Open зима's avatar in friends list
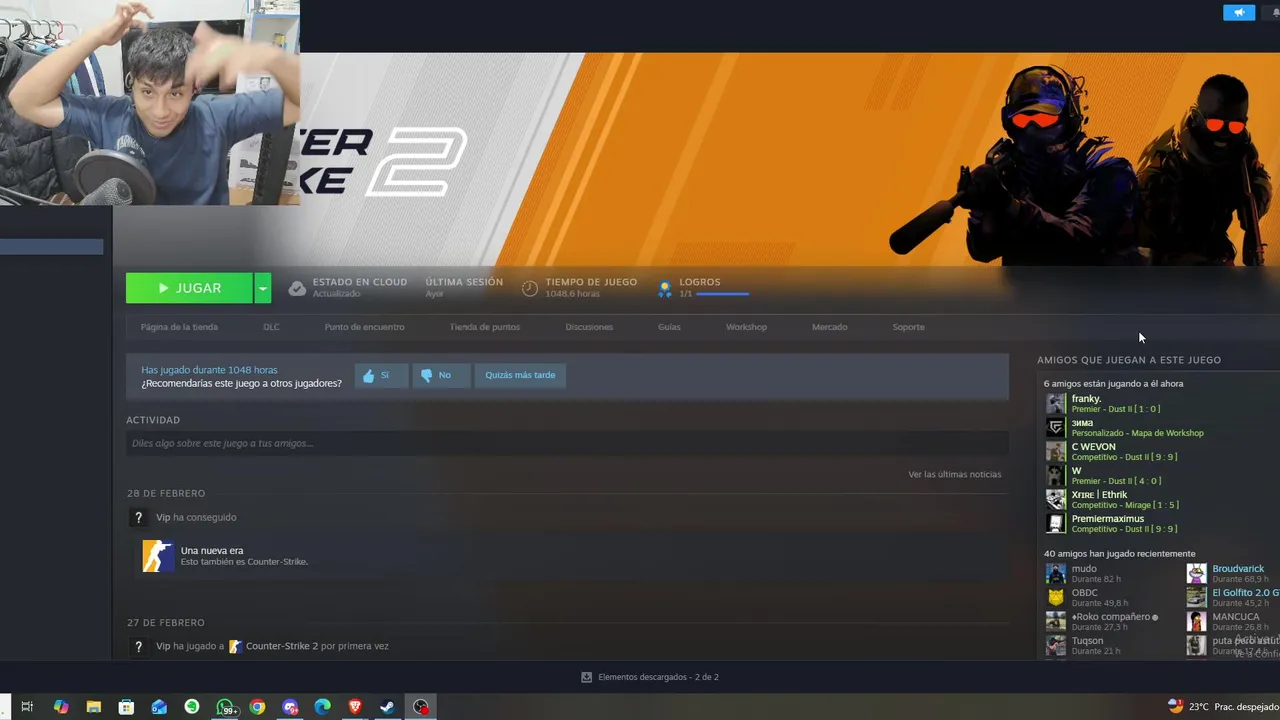 1056,428
